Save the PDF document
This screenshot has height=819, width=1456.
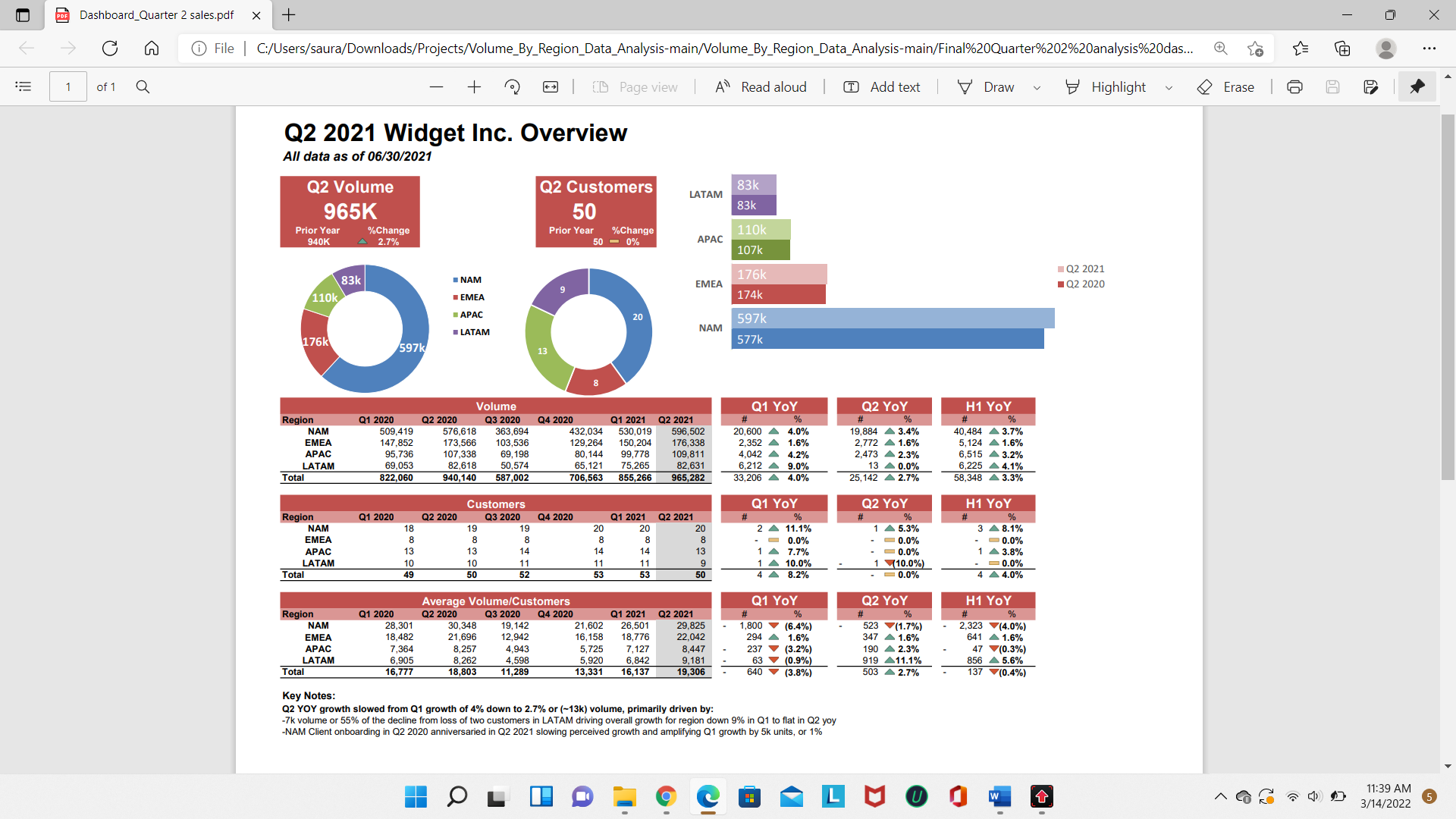[x=1333, y=86]
